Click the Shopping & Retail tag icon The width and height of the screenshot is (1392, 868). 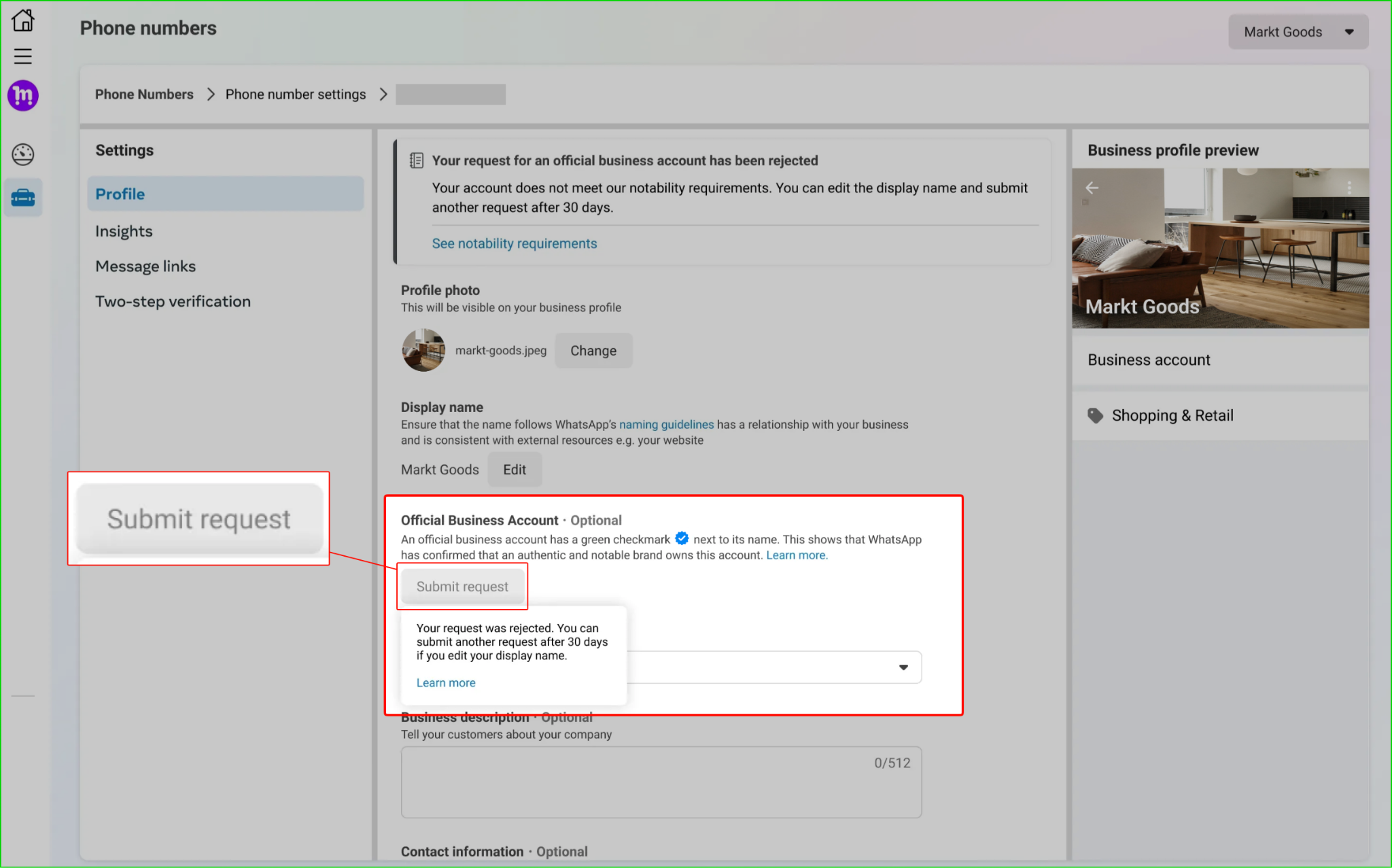[1095, 415]
